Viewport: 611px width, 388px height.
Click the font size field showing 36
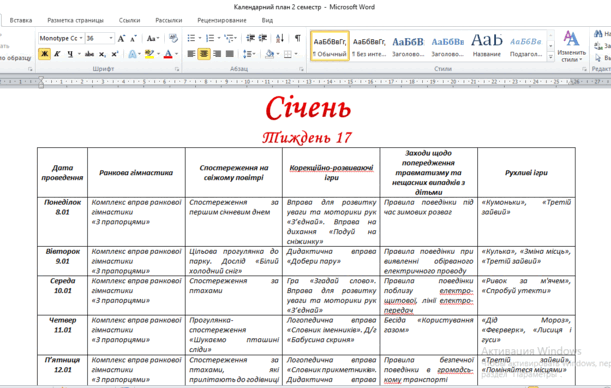point(97,38)
